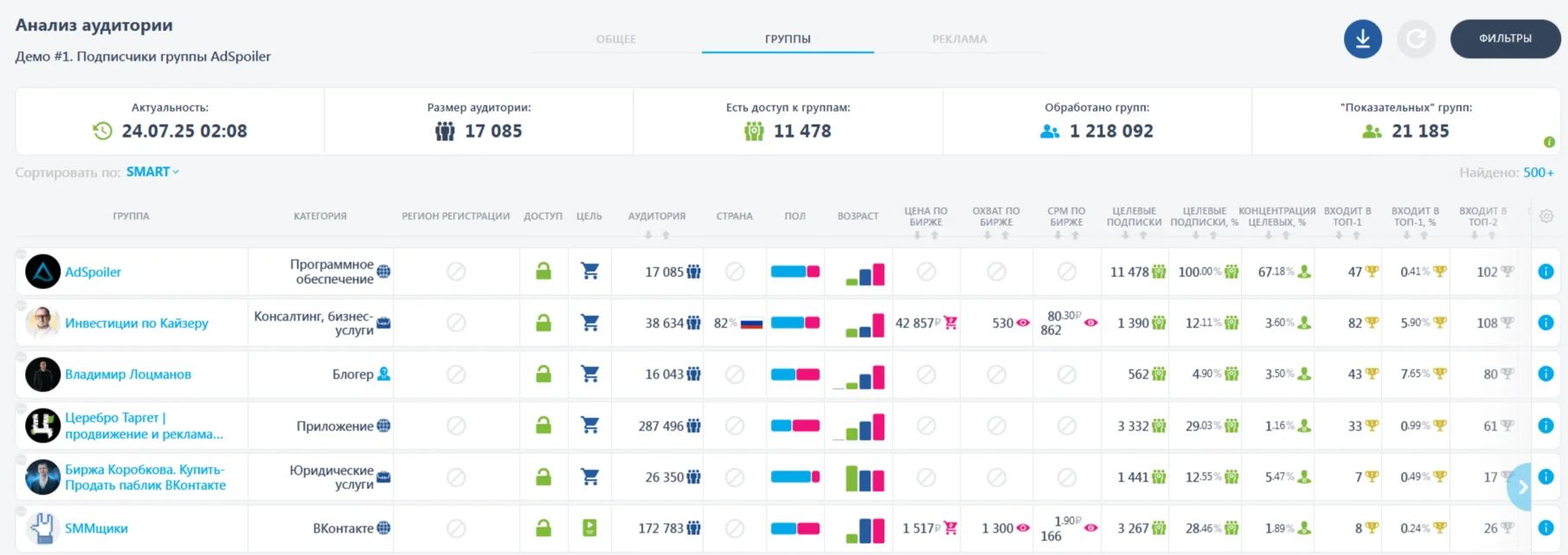Sort ОХВАТ ПО БИРЖЕ column ascending
This screenshot has width=1568, height=555.
(x=1006, y=236)
